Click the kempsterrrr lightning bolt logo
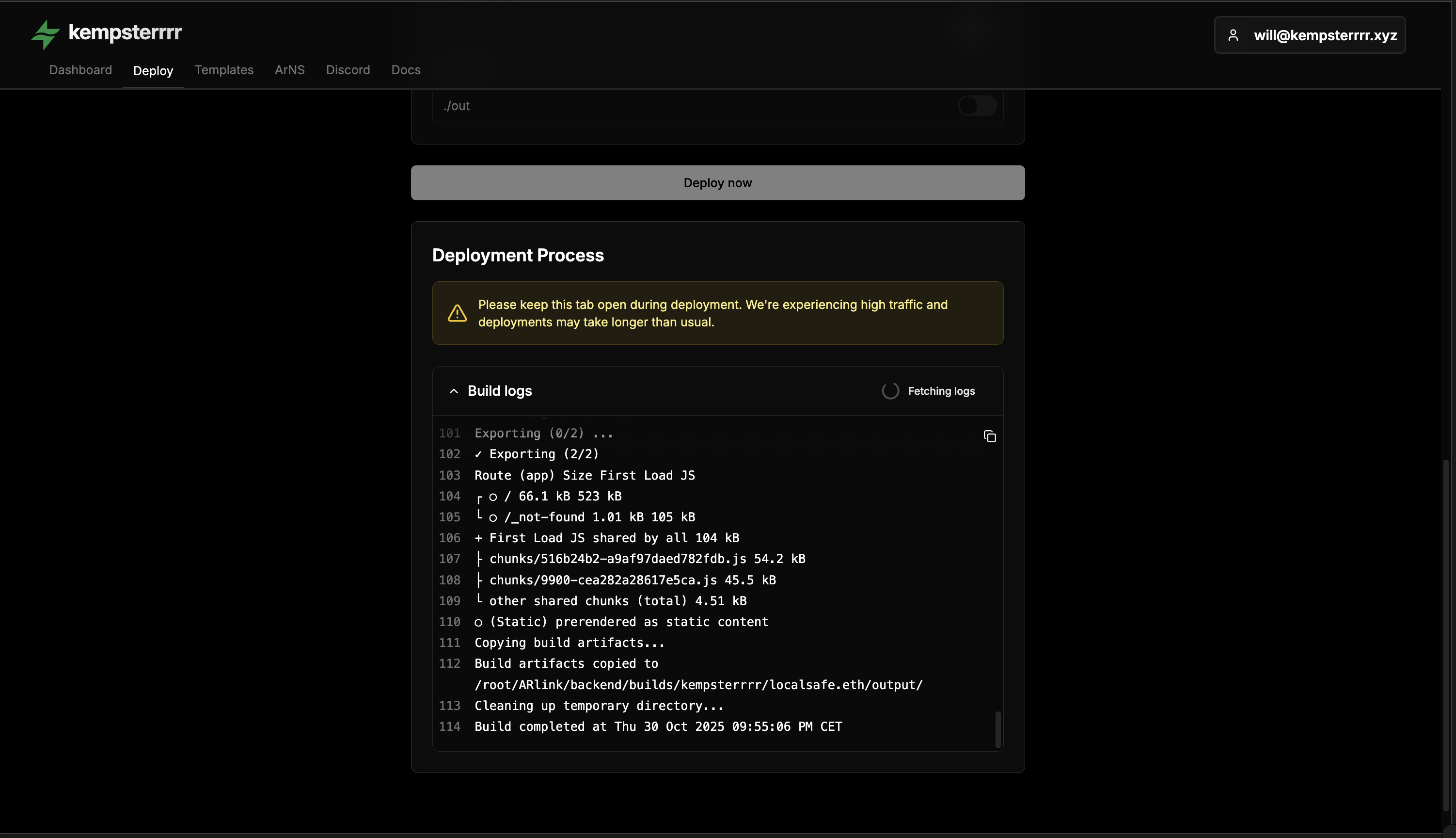Viewport: 1456px width, 838px height. click(x=46, y=34)
